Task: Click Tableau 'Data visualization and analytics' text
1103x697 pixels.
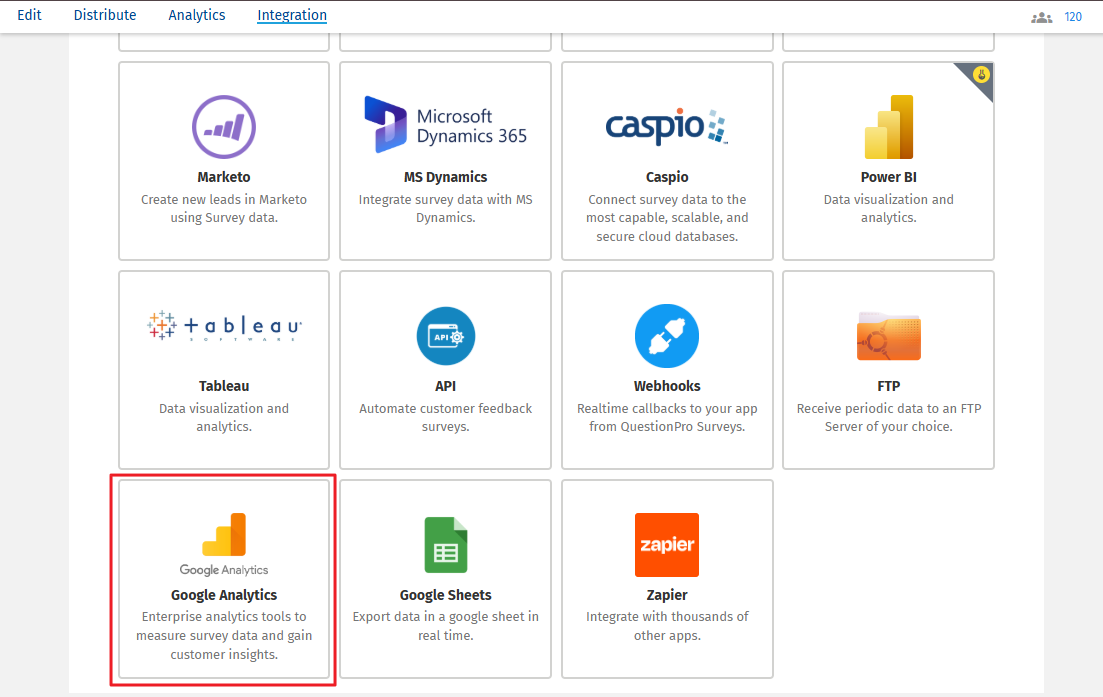Action: click(224, 417)
